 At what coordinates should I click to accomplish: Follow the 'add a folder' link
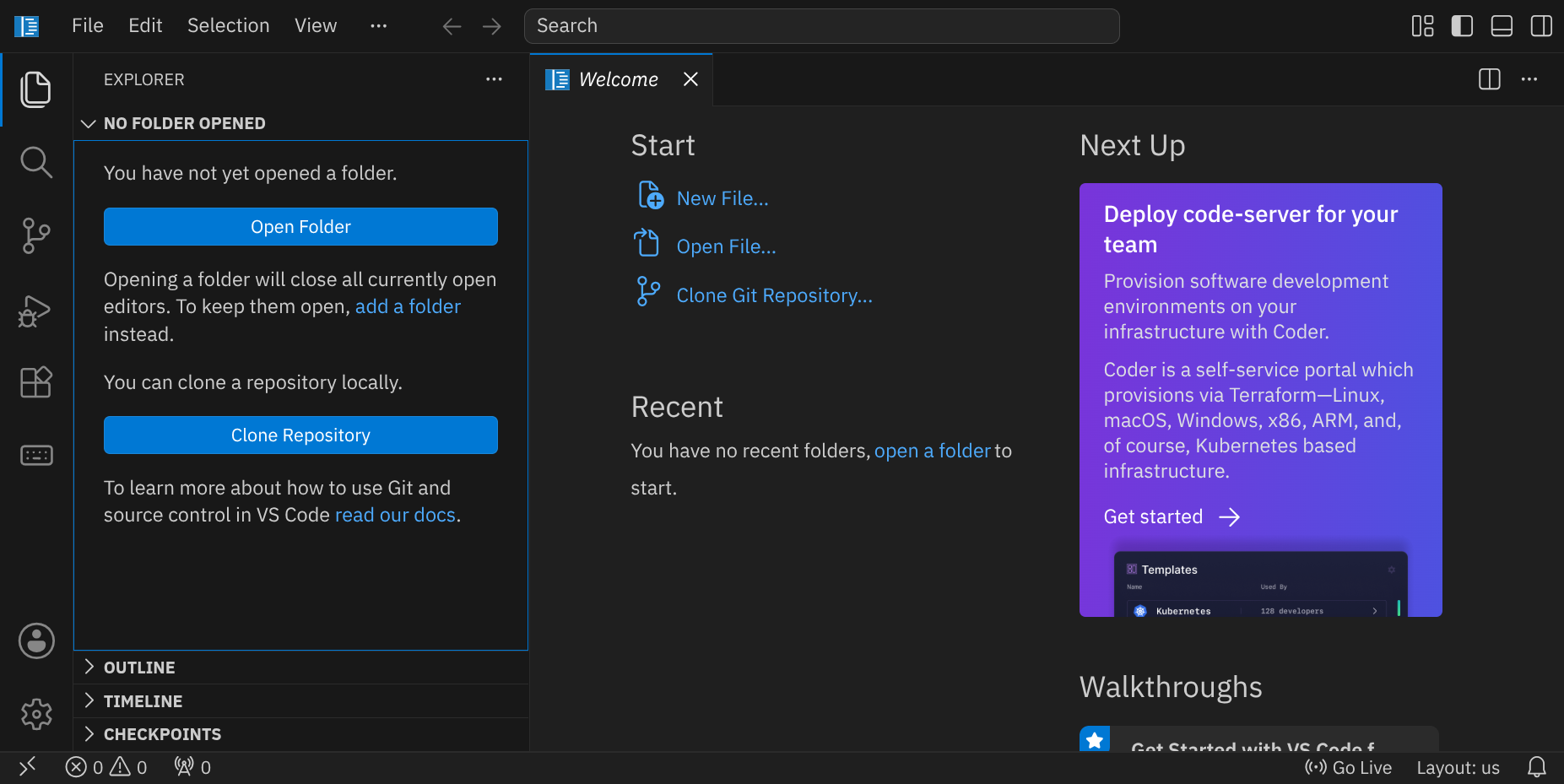coord(408,306)
